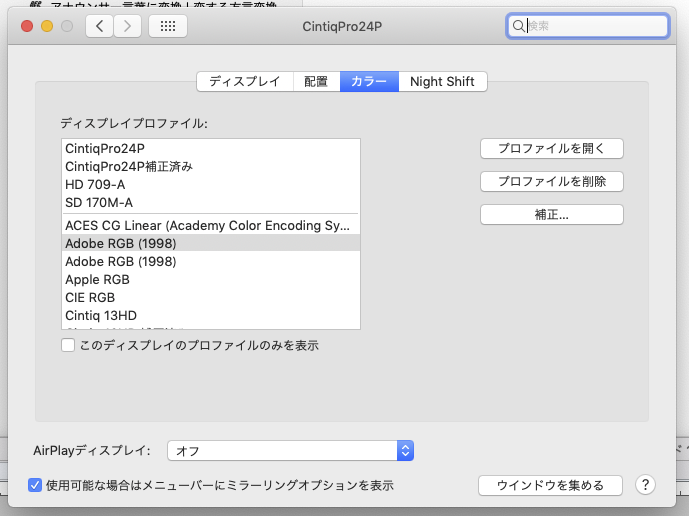Choose the Apple RGB profile
The width and height of the screenshot is (689, 516).
[x=97, y=280]
